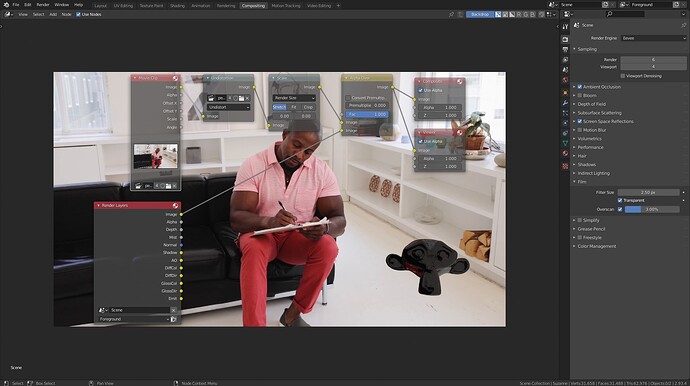Image resolution: width=690 pixels, height=386 pixels.
Task: Open the Active Tool settings icon
Action: [x=565, y=26]
